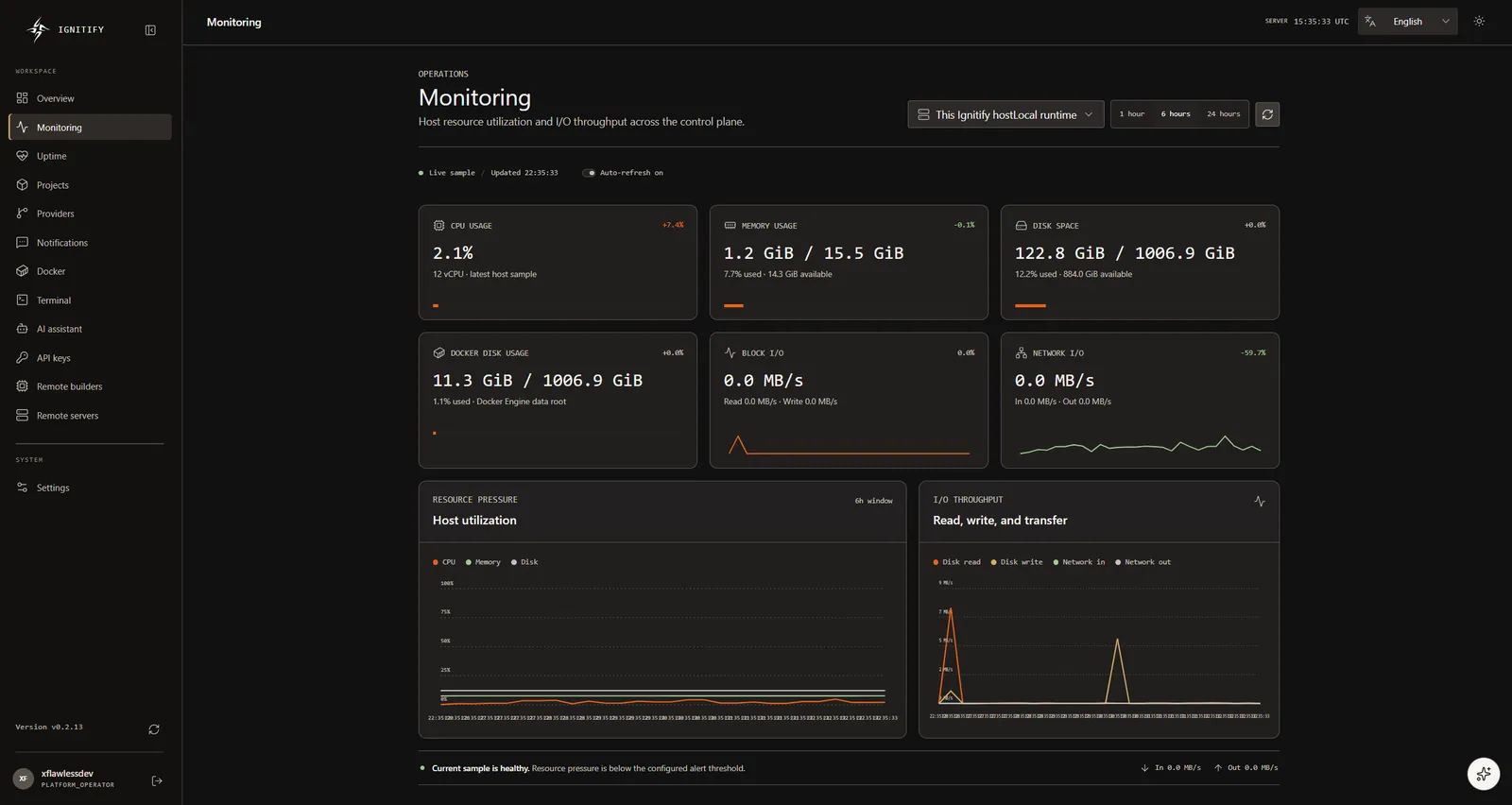This screenshot has height=805, width=1512.
Task: Click the CPU usage 2.1% value
Action: coord(453,253)
